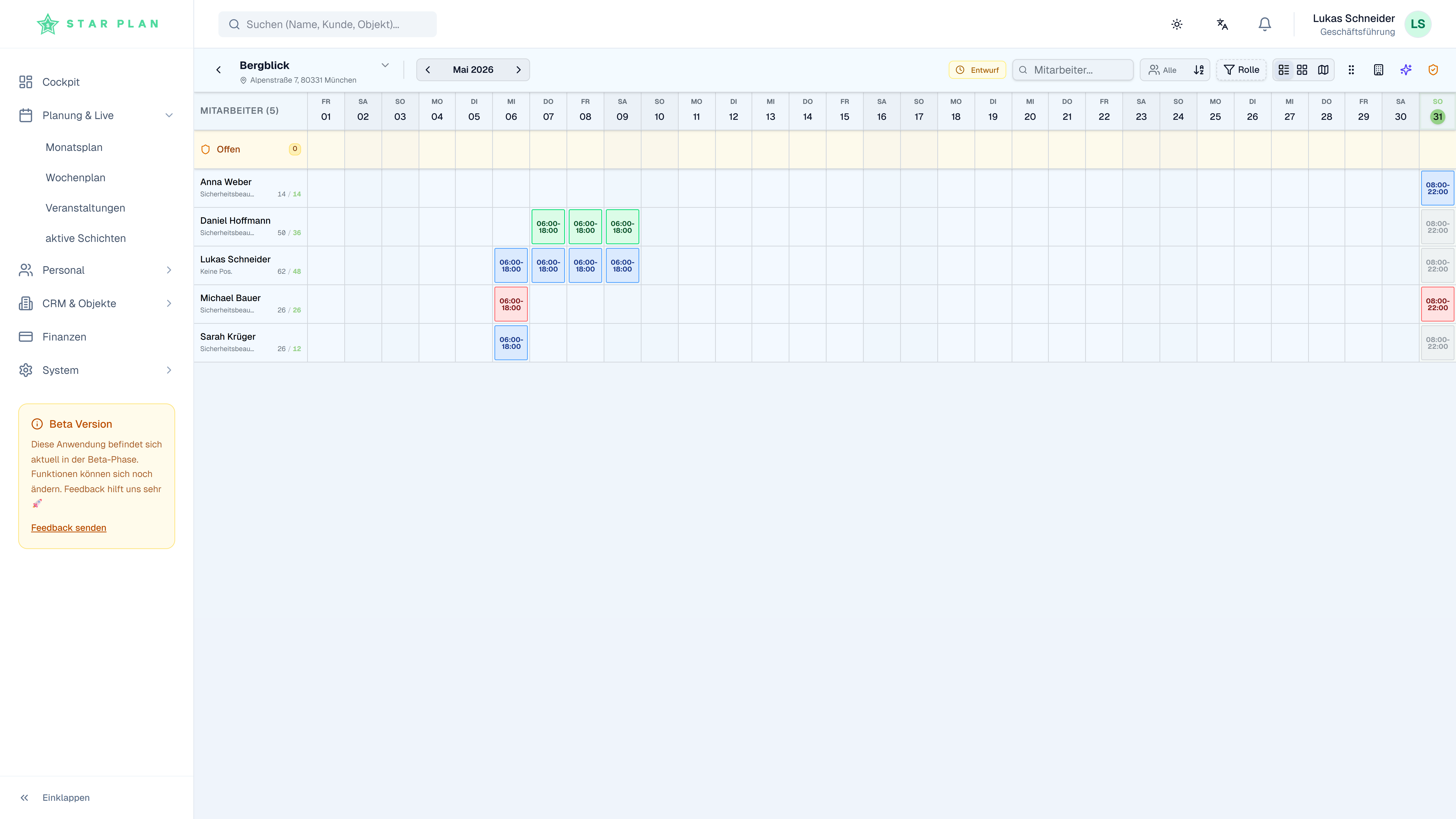This screenshot has height=819, width=1456.
Task: Open the building object icon
Action: 1379,70
